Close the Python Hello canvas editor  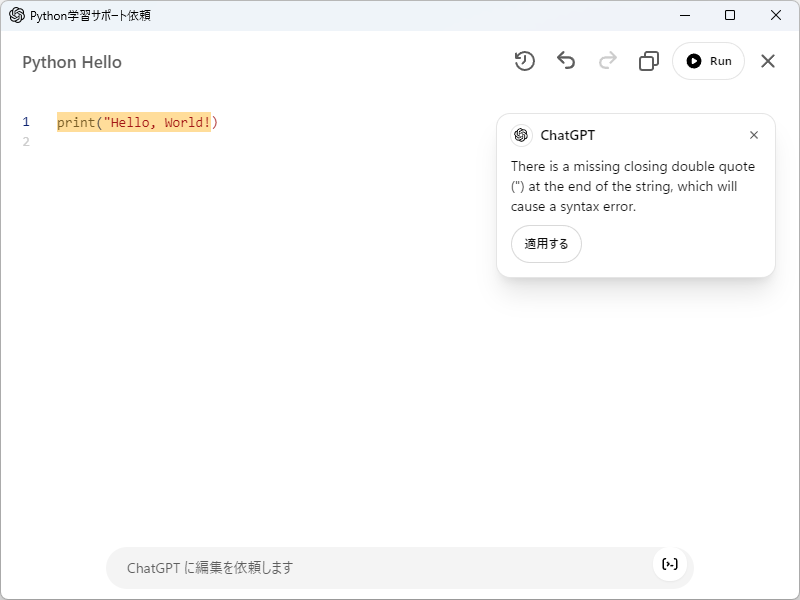[x=768, y=61]
